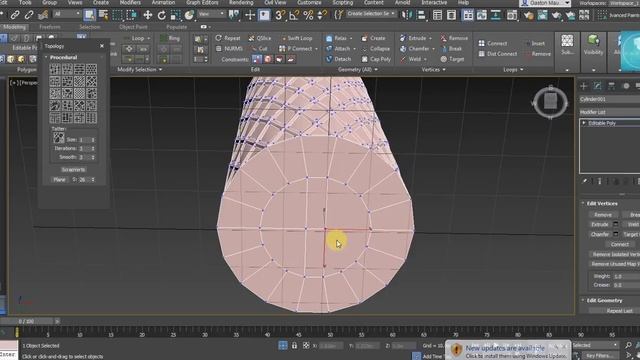Open the Populate ribbon tab
Image resolution: width=640 pixels, height=360 pixels.
[x=177, y=27]
